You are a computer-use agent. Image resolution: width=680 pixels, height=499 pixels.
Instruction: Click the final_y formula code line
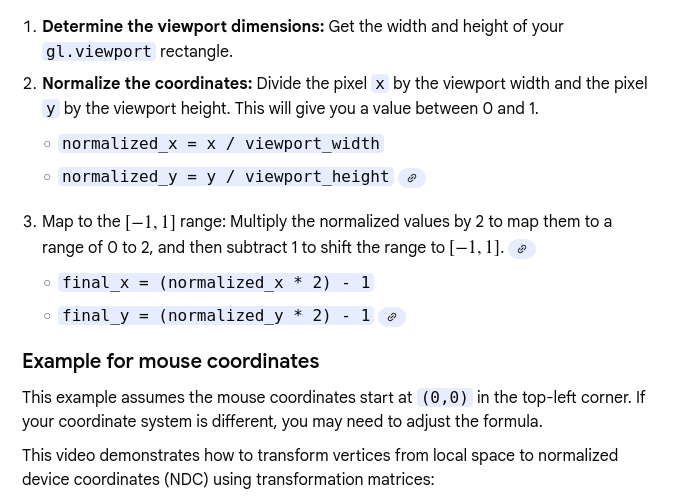(216, 316)
